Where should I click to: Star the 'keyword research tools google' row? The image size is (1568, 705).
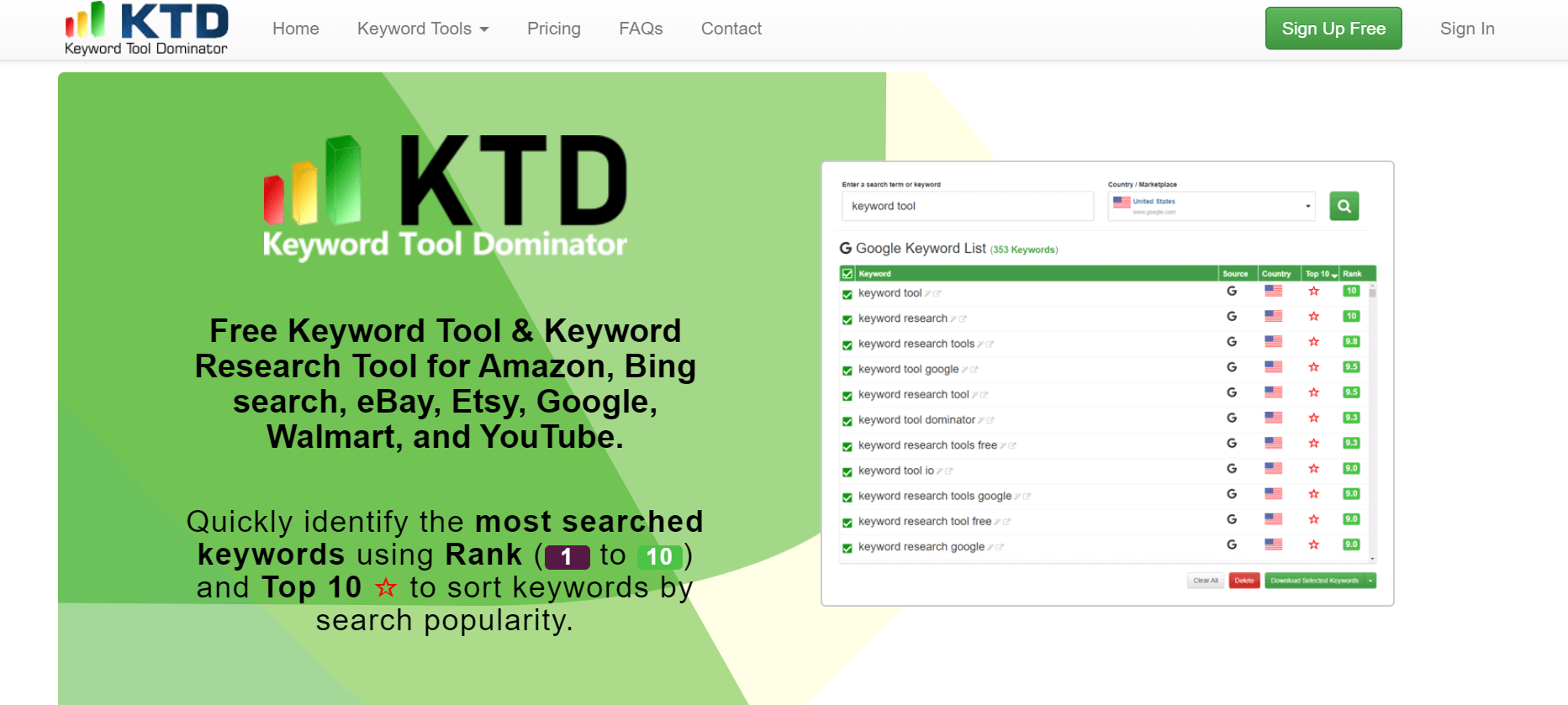[x=1314, y=494]
